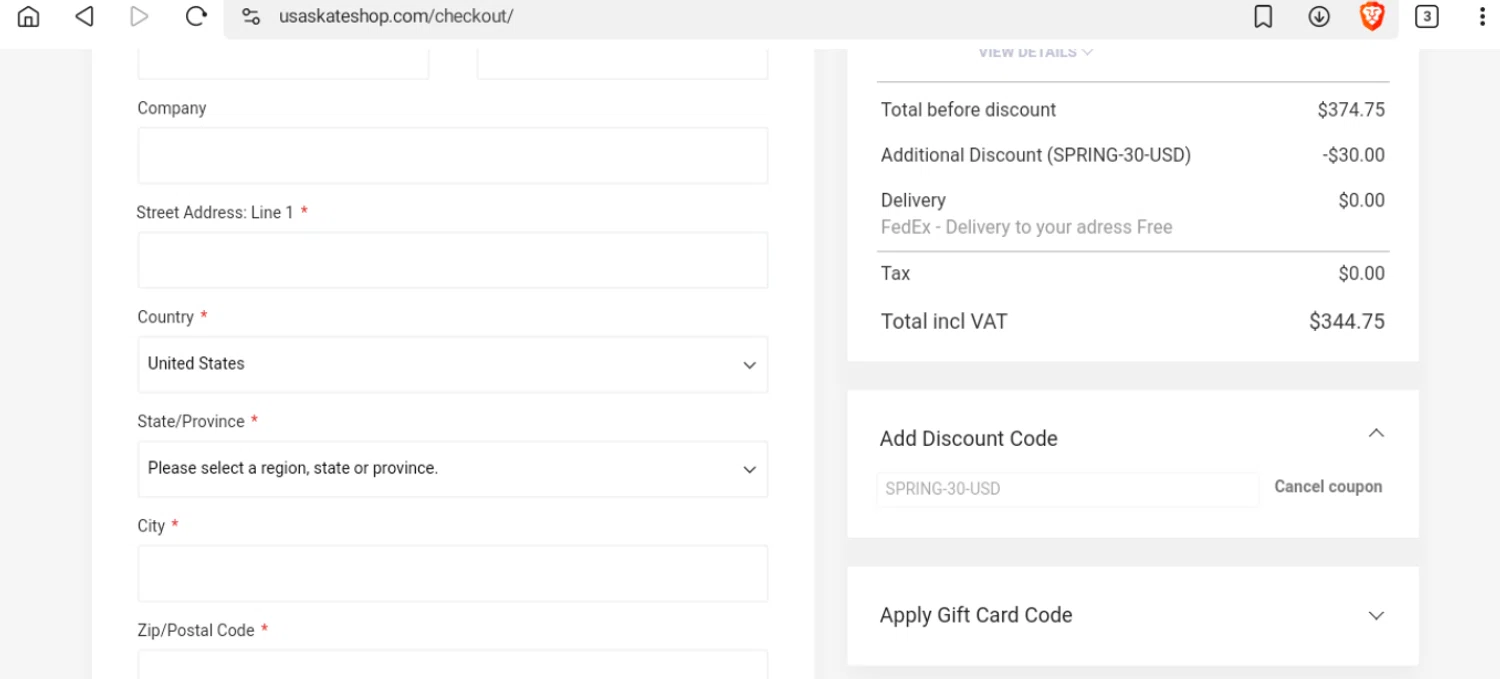Click the Company field label

(x=172, y=108)
